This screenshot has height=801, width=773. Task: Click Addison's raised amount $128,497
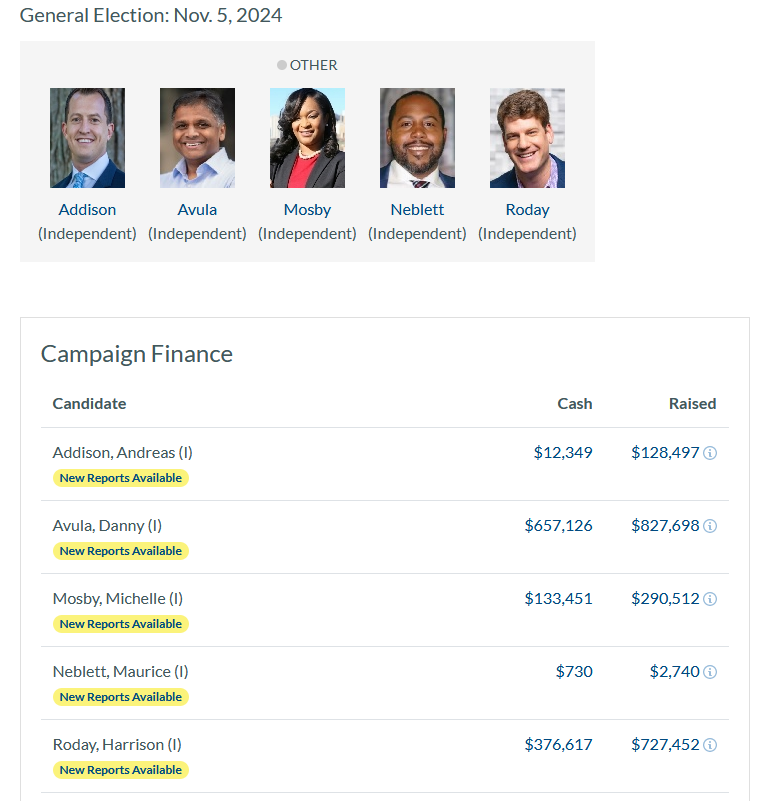pyautogui.click(x=665, y=453)
